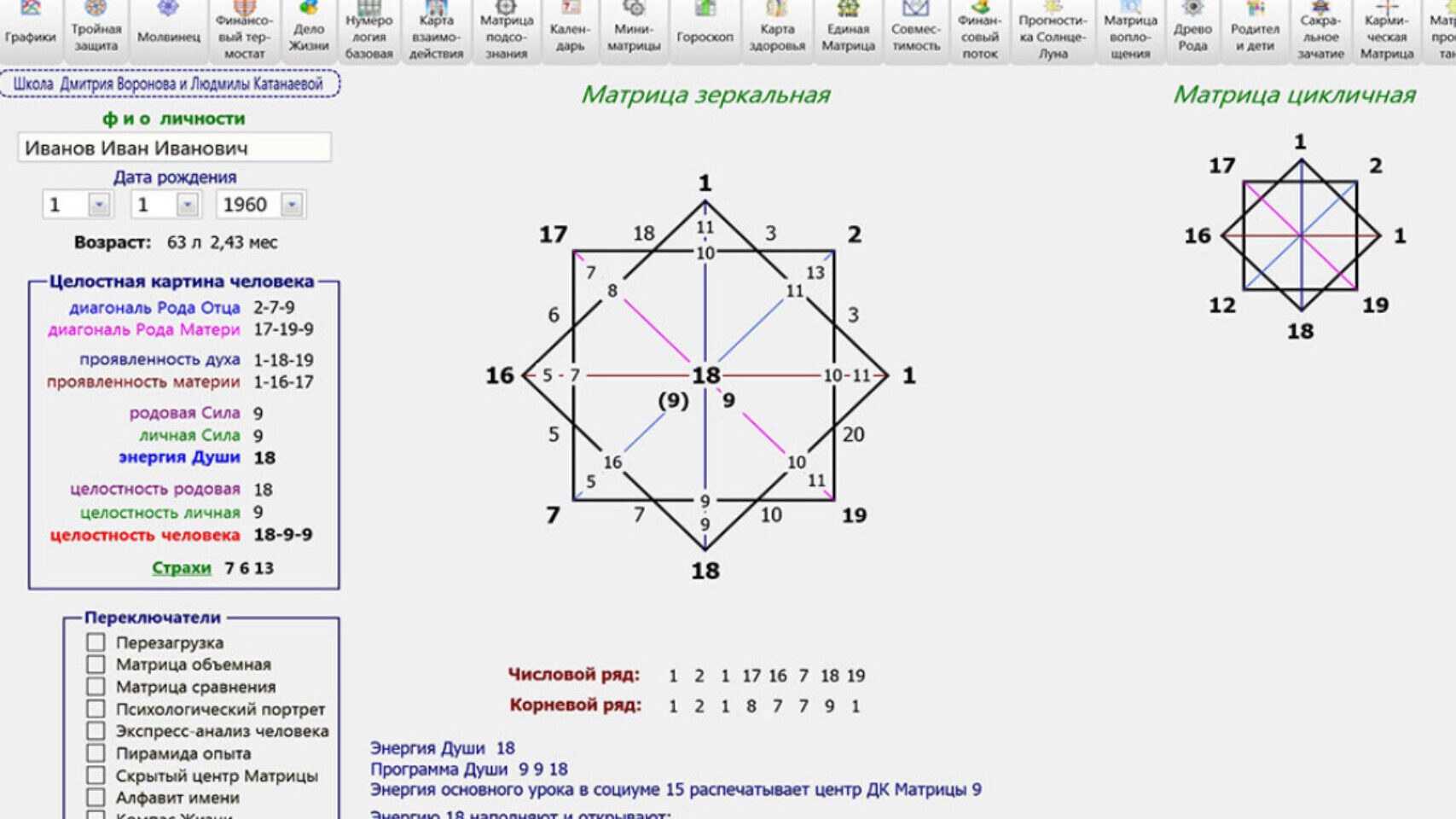Expand the birth day dropdown
1456x819 pixels.
coord(99,205)
